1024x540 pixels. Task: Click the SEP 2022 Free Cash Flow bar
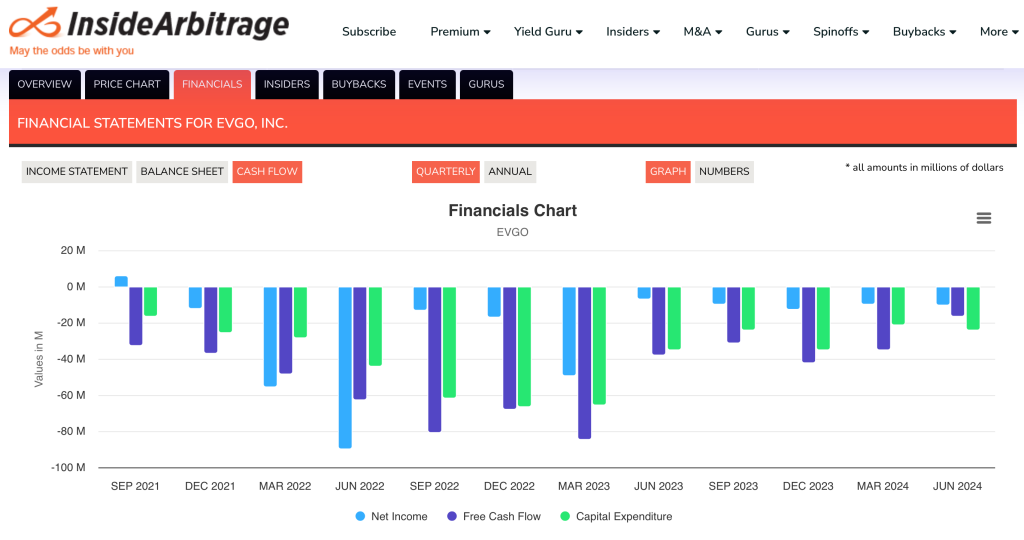point(434,359)
